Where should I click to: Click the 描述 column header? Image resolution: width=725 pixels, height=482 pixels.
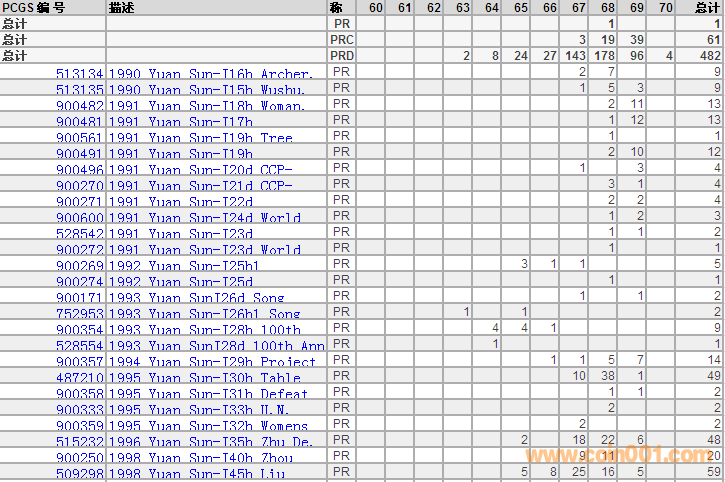[120, 8]
